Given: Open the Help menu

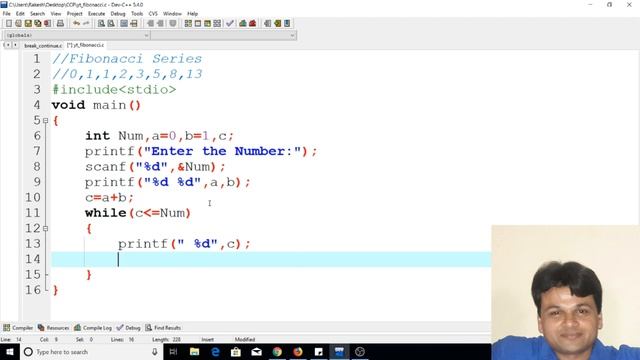Looking at the screenshot, I should 192,13.
